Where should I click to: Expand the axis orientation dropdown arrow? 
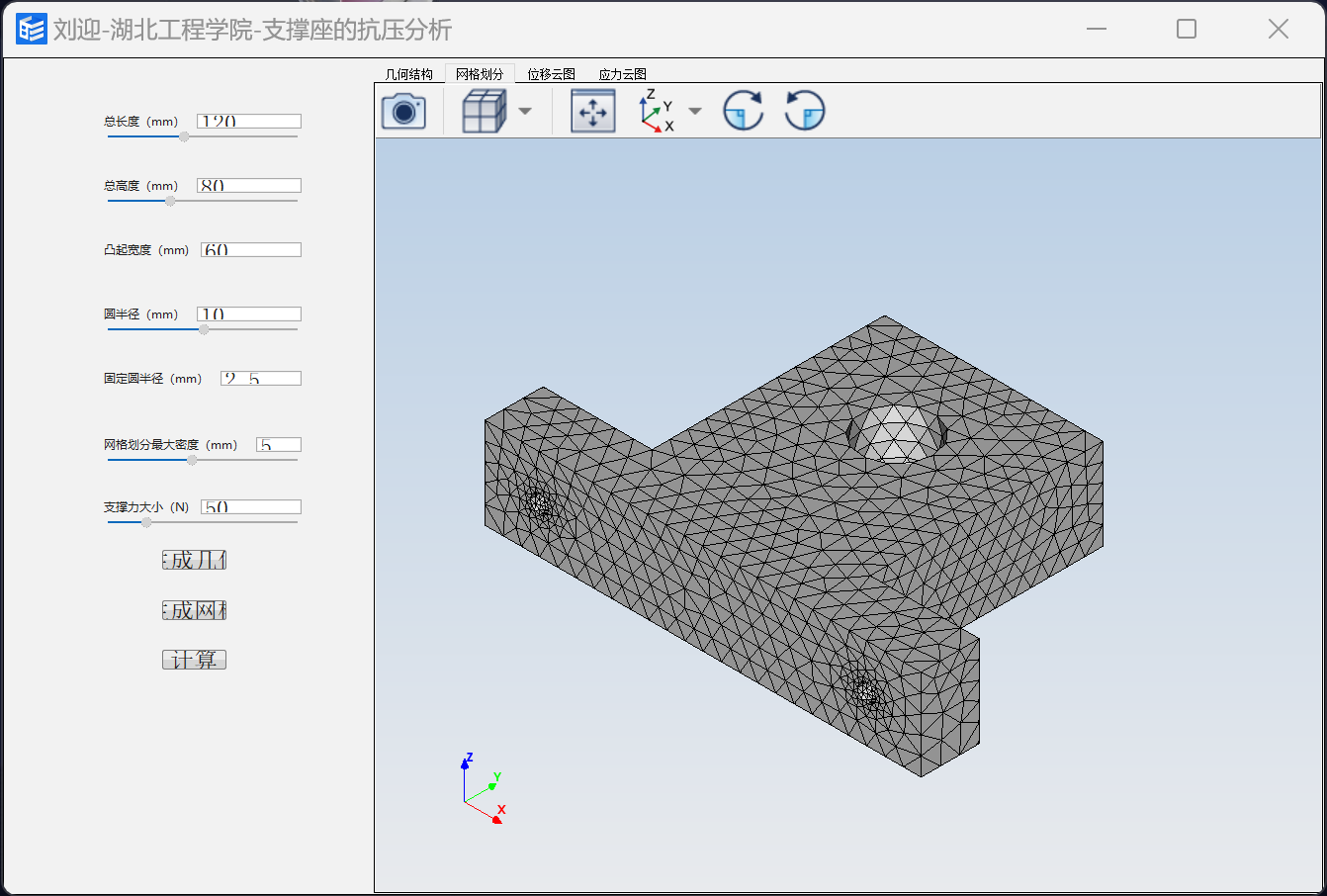pyautogui.click(x=695, y=111)
